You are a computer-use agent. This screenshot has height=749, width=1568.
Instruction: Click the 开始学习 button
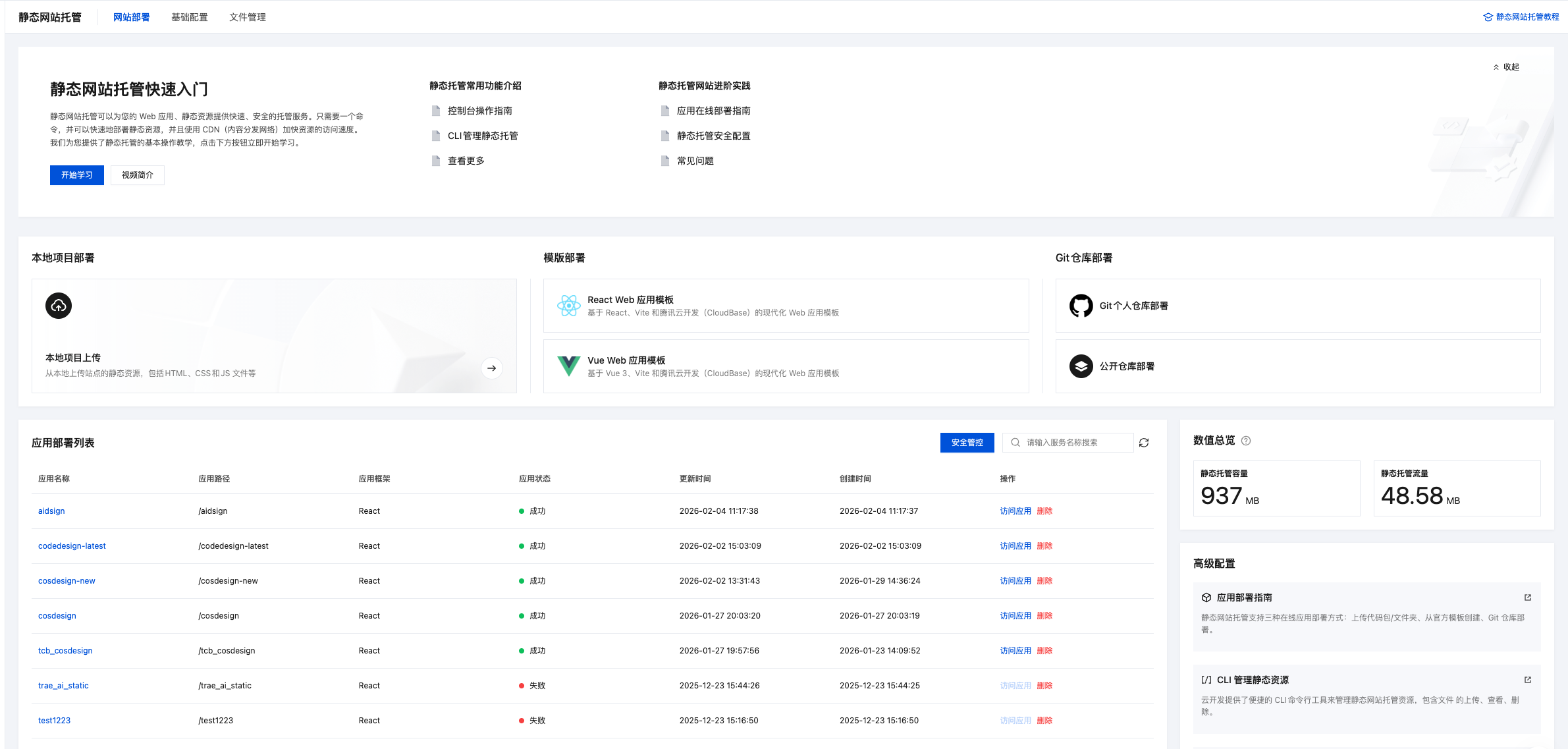pos(77,175)
